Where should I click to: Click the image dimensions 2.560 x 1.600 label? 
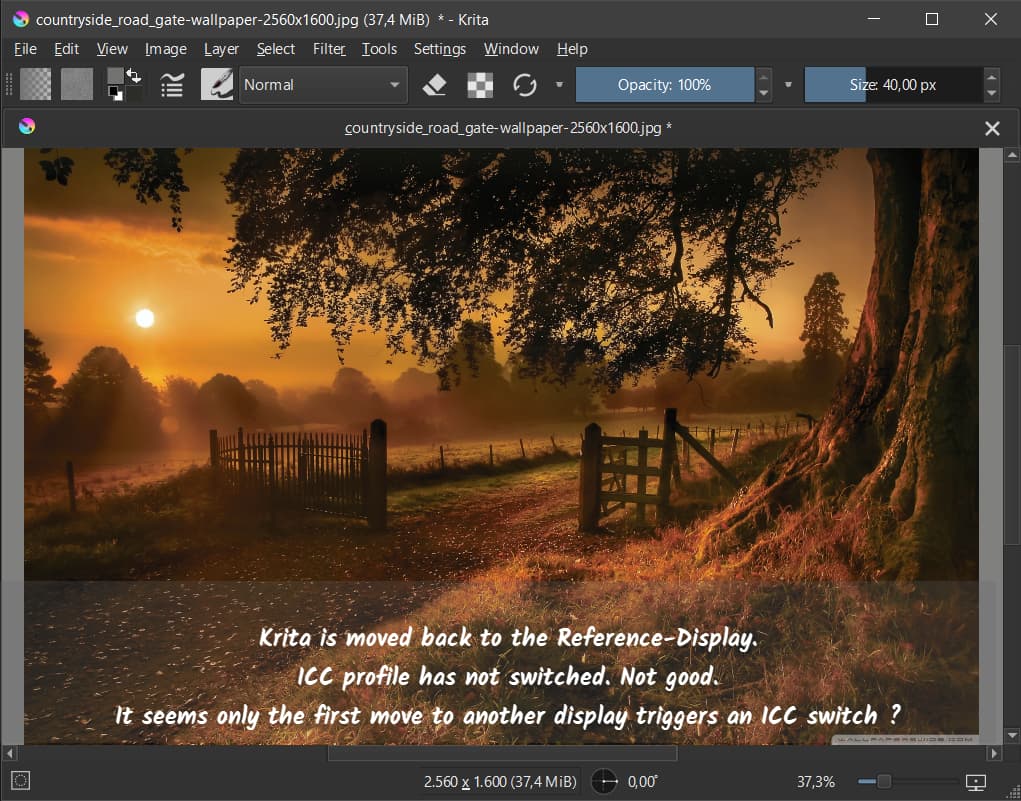pos(499,781)
